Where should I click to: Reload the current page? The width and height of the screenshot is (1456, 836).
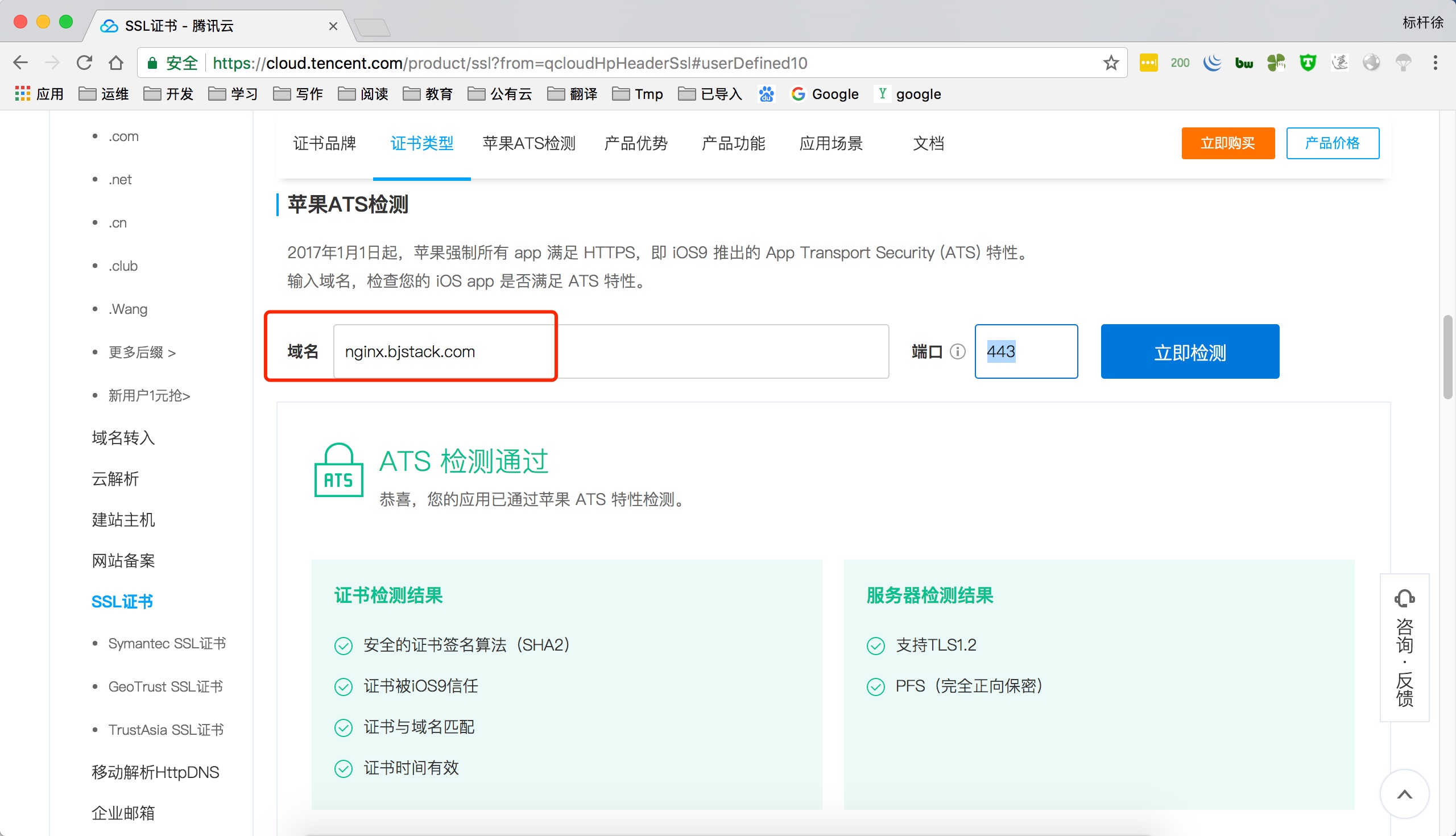click(84, 63)
